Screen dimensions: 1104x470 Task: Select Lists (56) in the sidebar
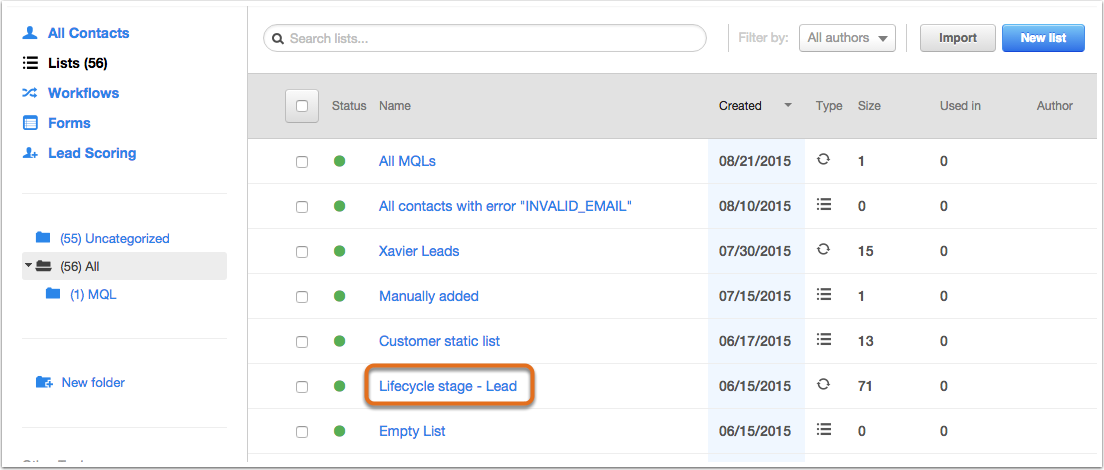point(77,63)
